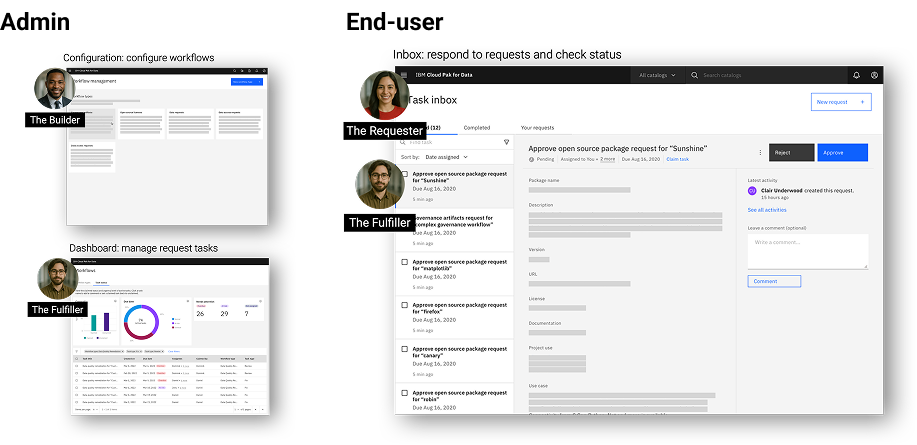This screenshot has width=917, height=445.
Task: Open the "firefox" package request row
Action: click(454, 318)
